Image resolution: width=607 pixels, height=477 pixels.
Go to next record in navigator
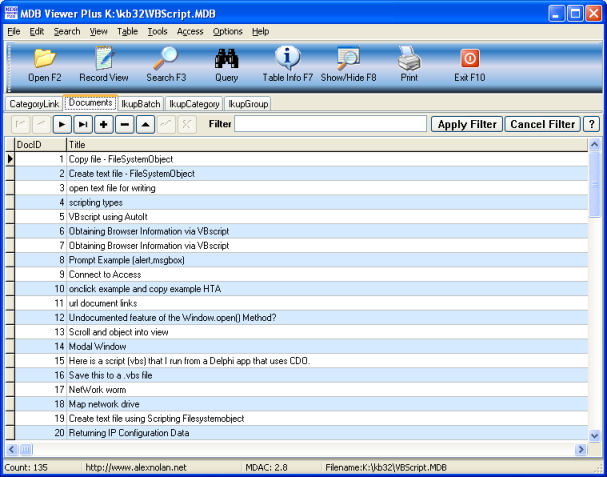point(61,124)
